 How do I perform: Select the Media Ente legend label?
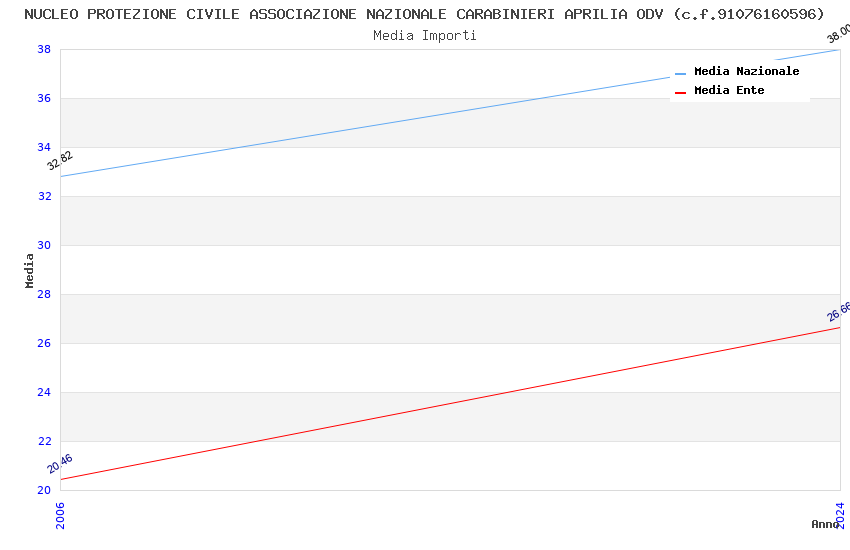tap(729, 91)
